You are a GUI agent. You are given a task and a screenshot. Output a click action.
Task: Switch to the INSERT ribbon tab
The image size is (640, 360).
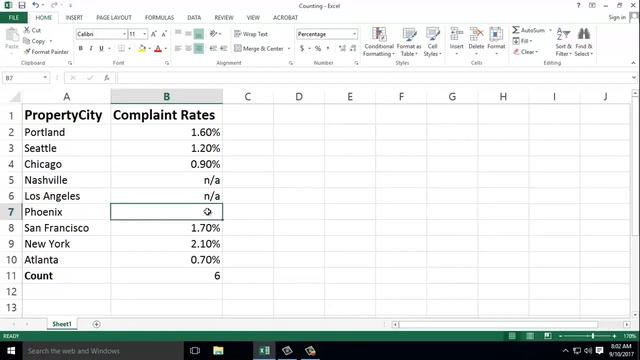[74, 18]
